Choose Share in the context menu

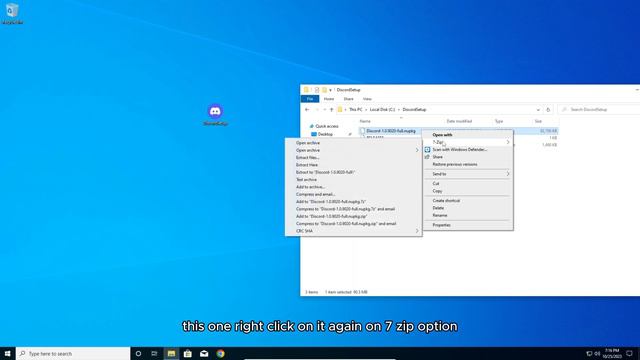(x=467, y=157)
